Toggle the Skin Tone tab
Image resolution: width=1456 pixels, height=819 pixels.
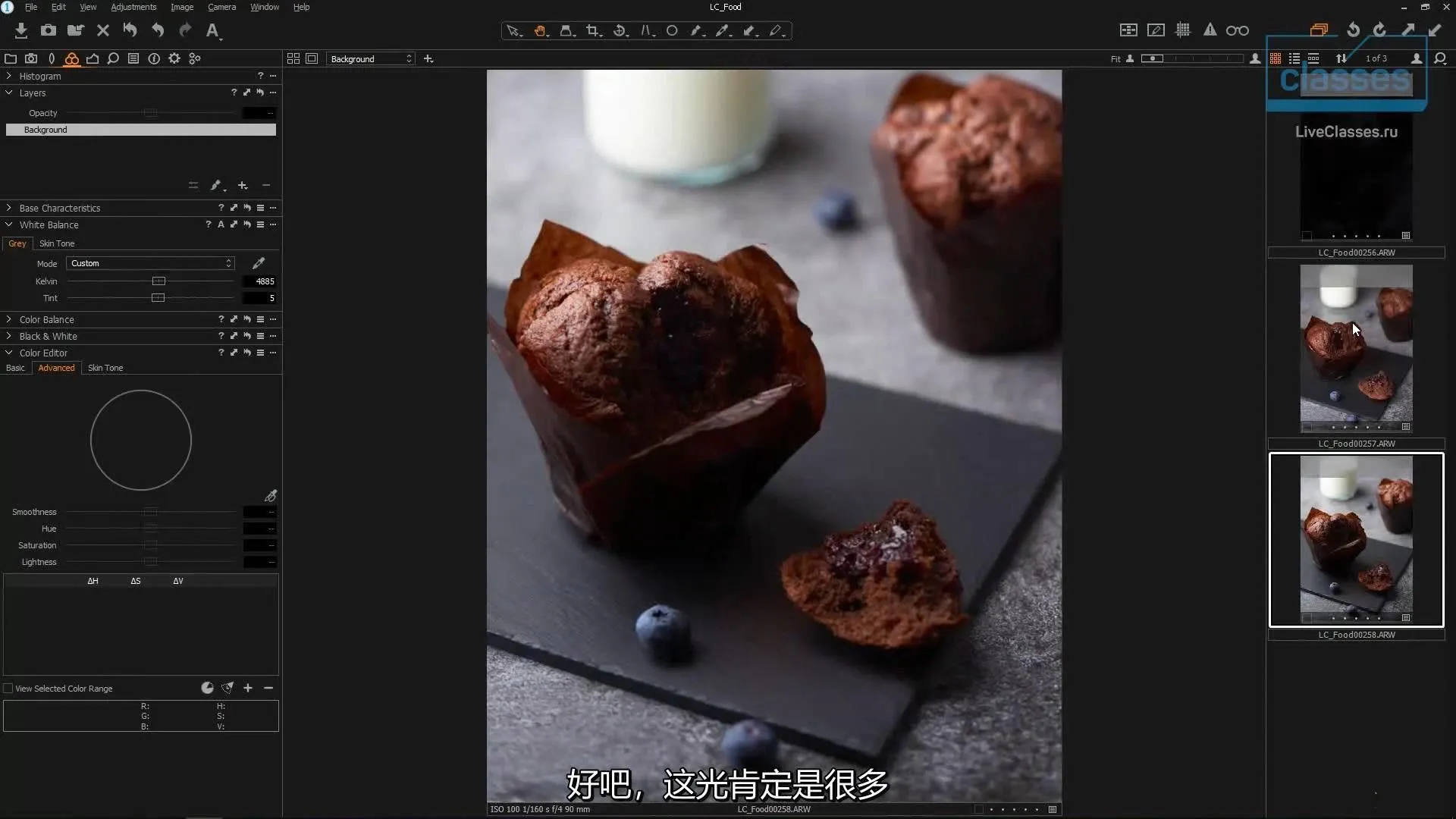click(x=105, y=368)
